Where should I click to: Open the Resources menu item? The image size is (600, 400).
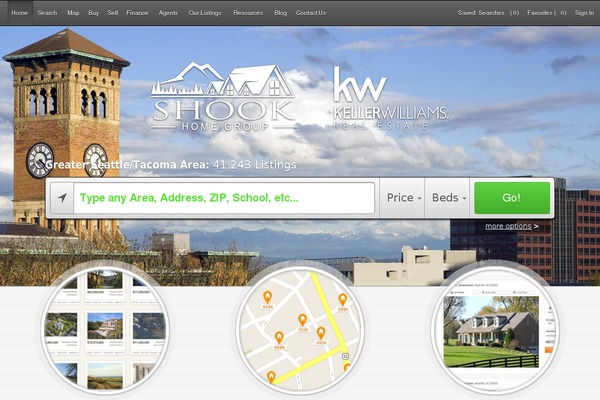pyautogui.click(x=248, y=13)
